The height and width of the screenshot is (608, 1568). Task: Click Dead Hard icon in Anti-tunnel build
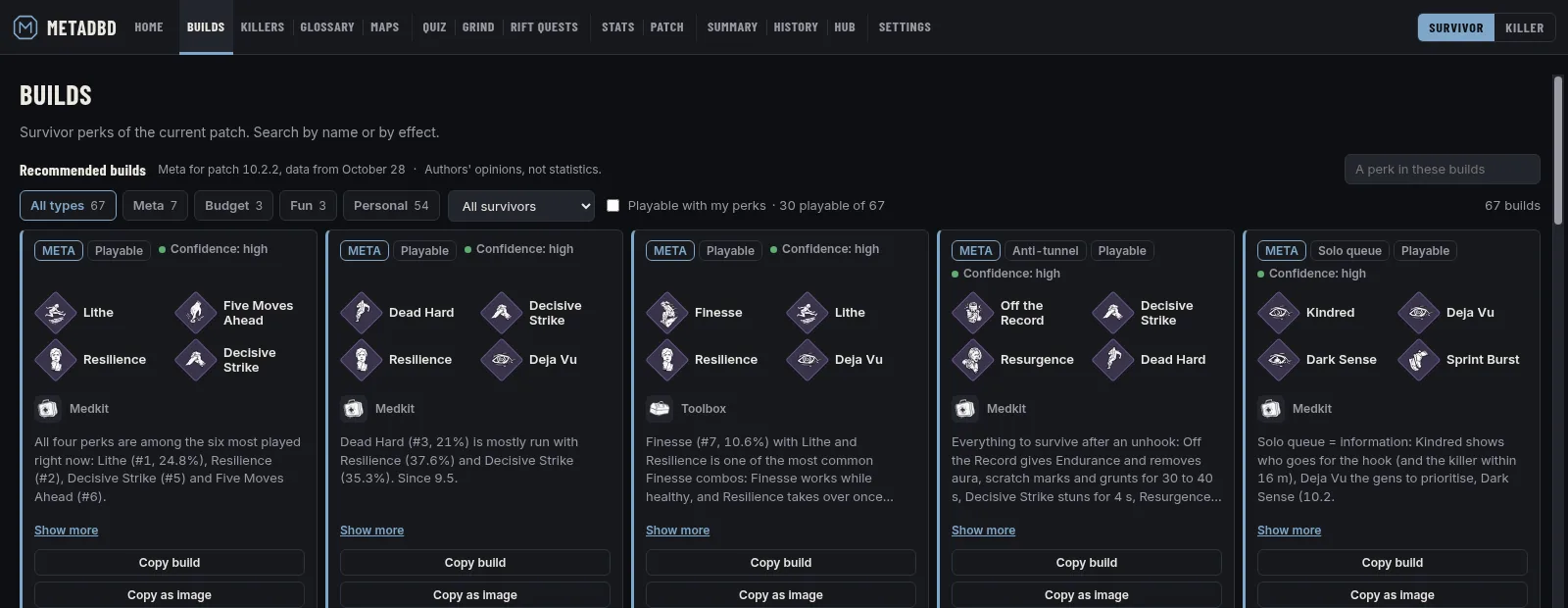(x=1113, y=360)
